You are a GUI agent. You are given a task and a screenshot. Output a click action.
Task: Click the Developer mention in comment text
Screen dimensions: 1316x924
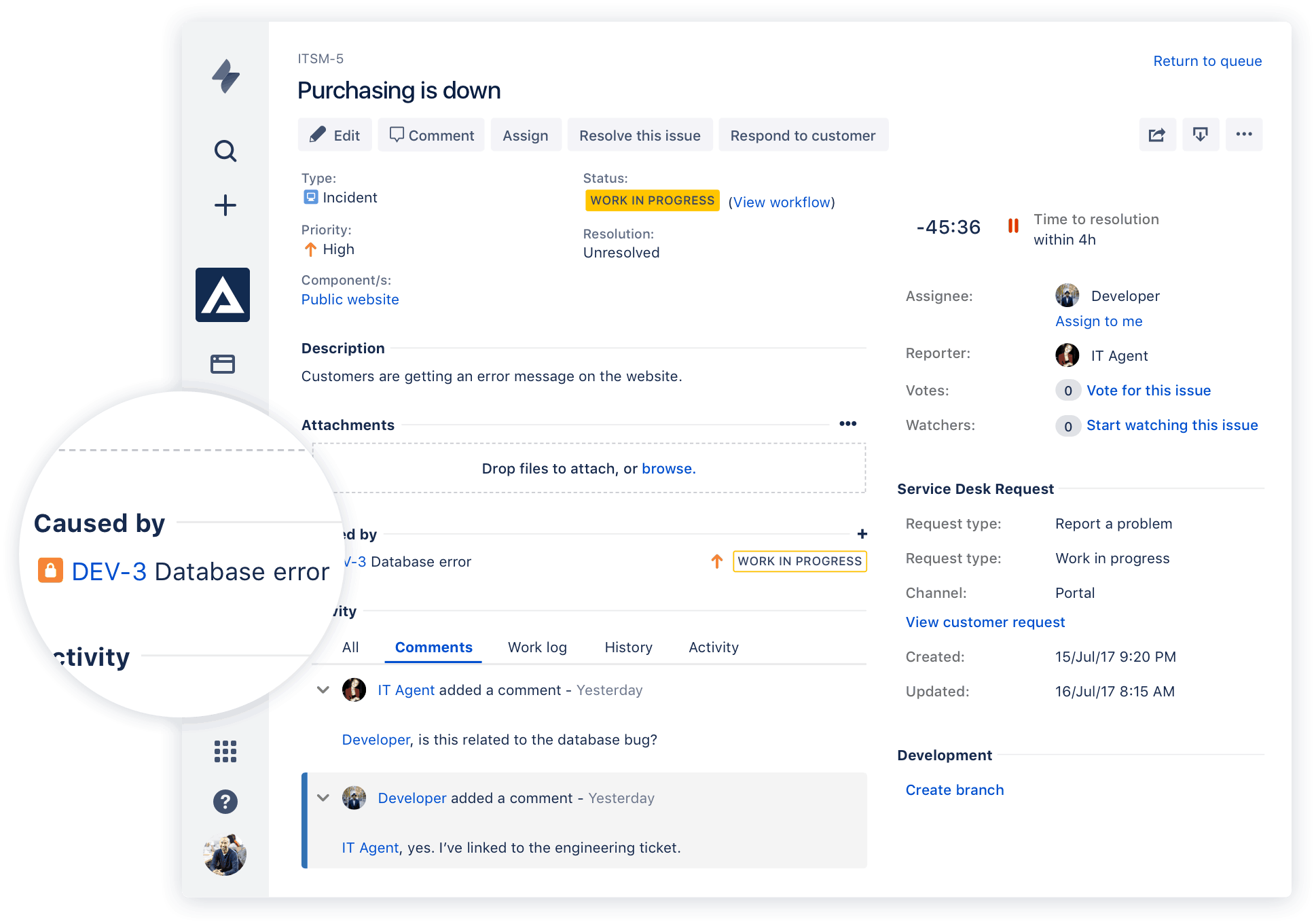(376, 739)
